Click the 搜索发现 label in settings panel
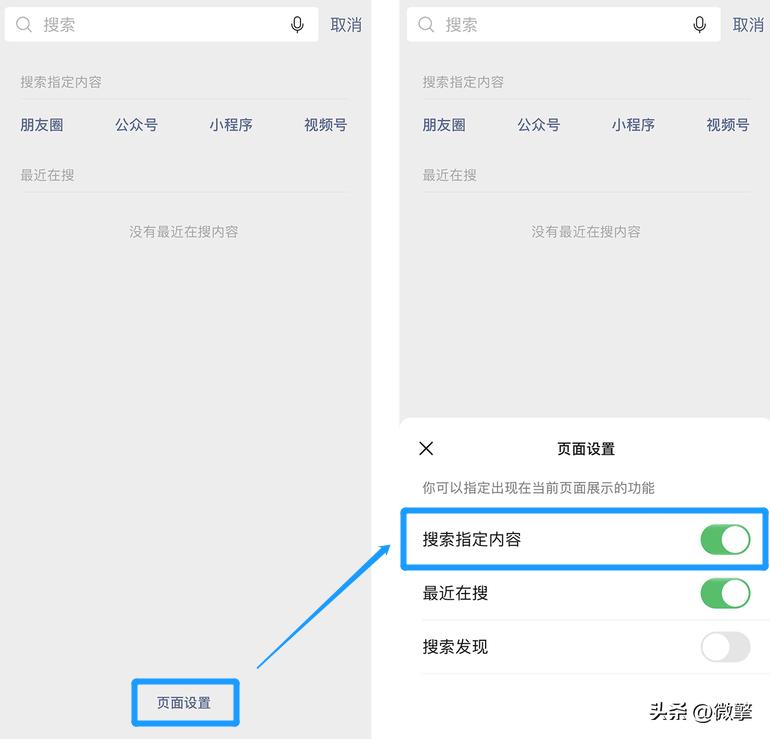Viewport: 770px width, 739px height. click(455, 647)
